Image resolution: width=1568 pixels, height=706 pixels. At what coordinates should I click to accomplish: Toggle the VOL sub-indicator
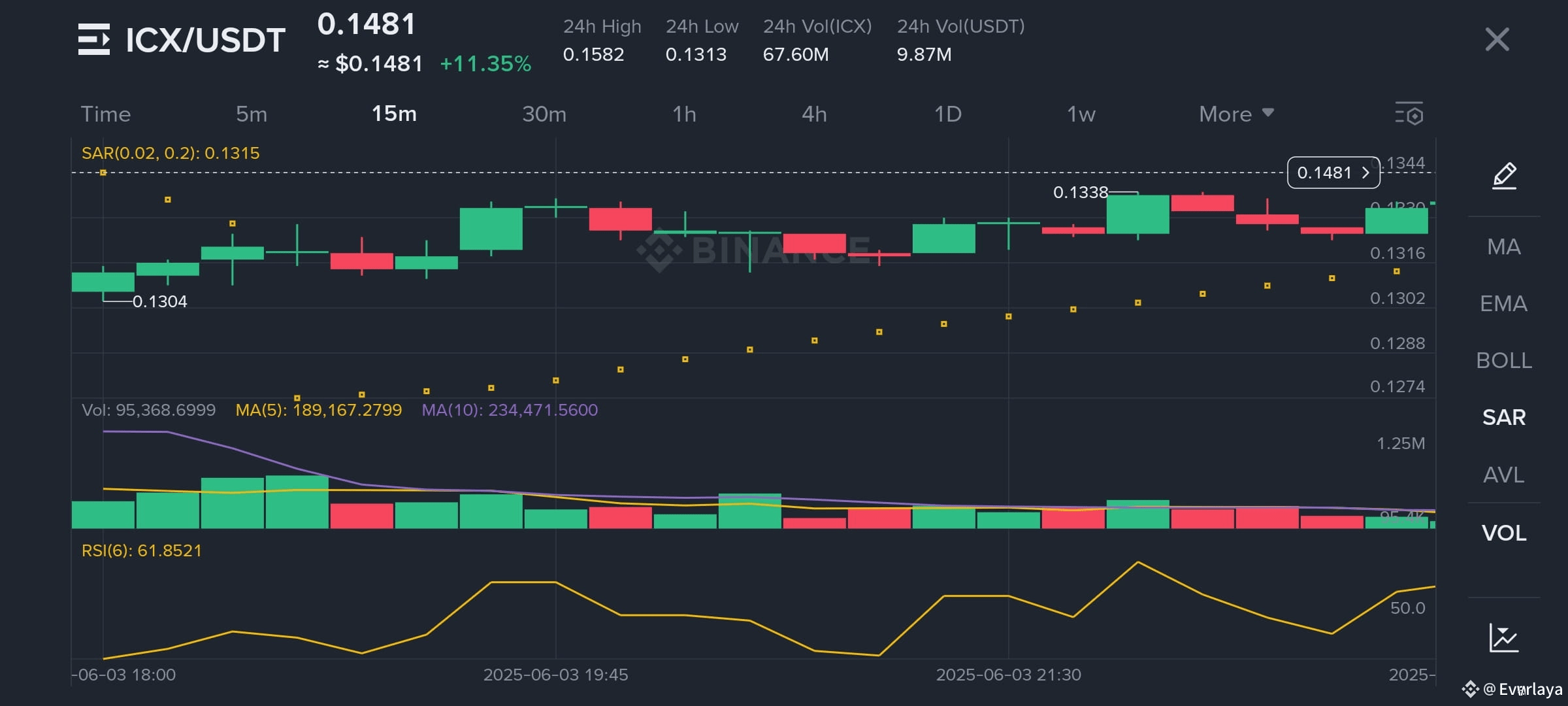pos(1503,533)
